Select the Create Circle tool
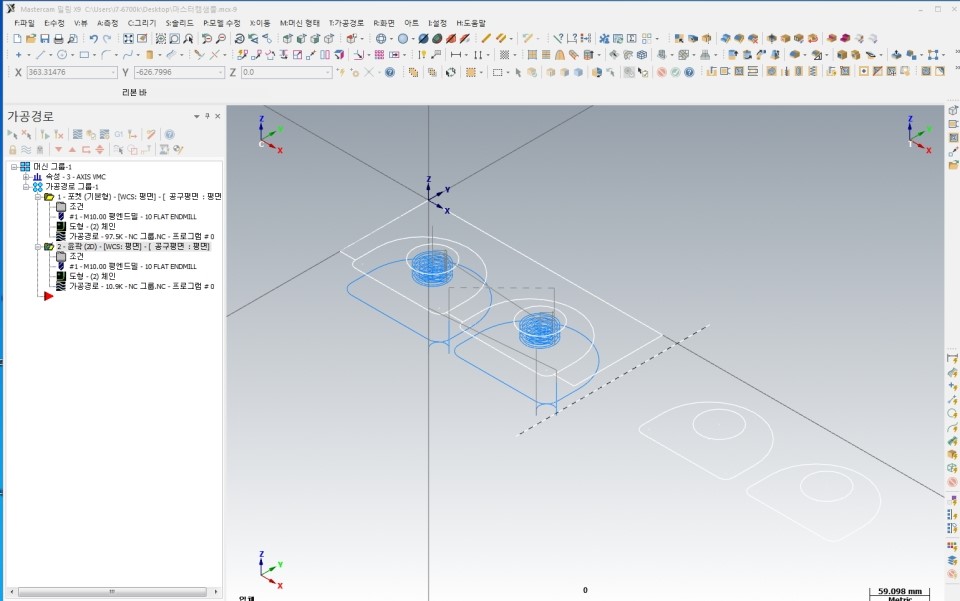The width and height of the screenshot is (960, 601). (62, 54)
